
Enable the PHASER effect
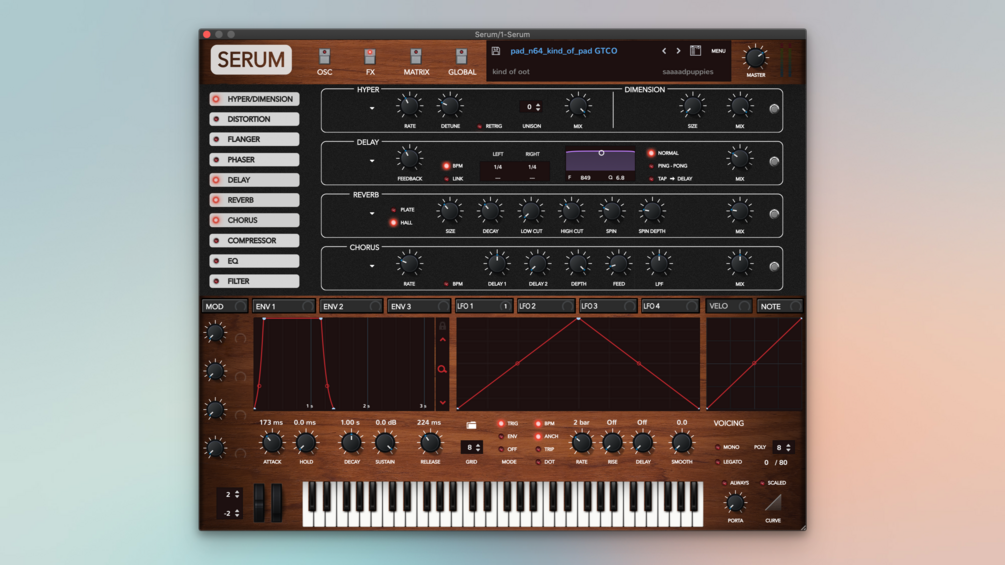pos(254,160)
